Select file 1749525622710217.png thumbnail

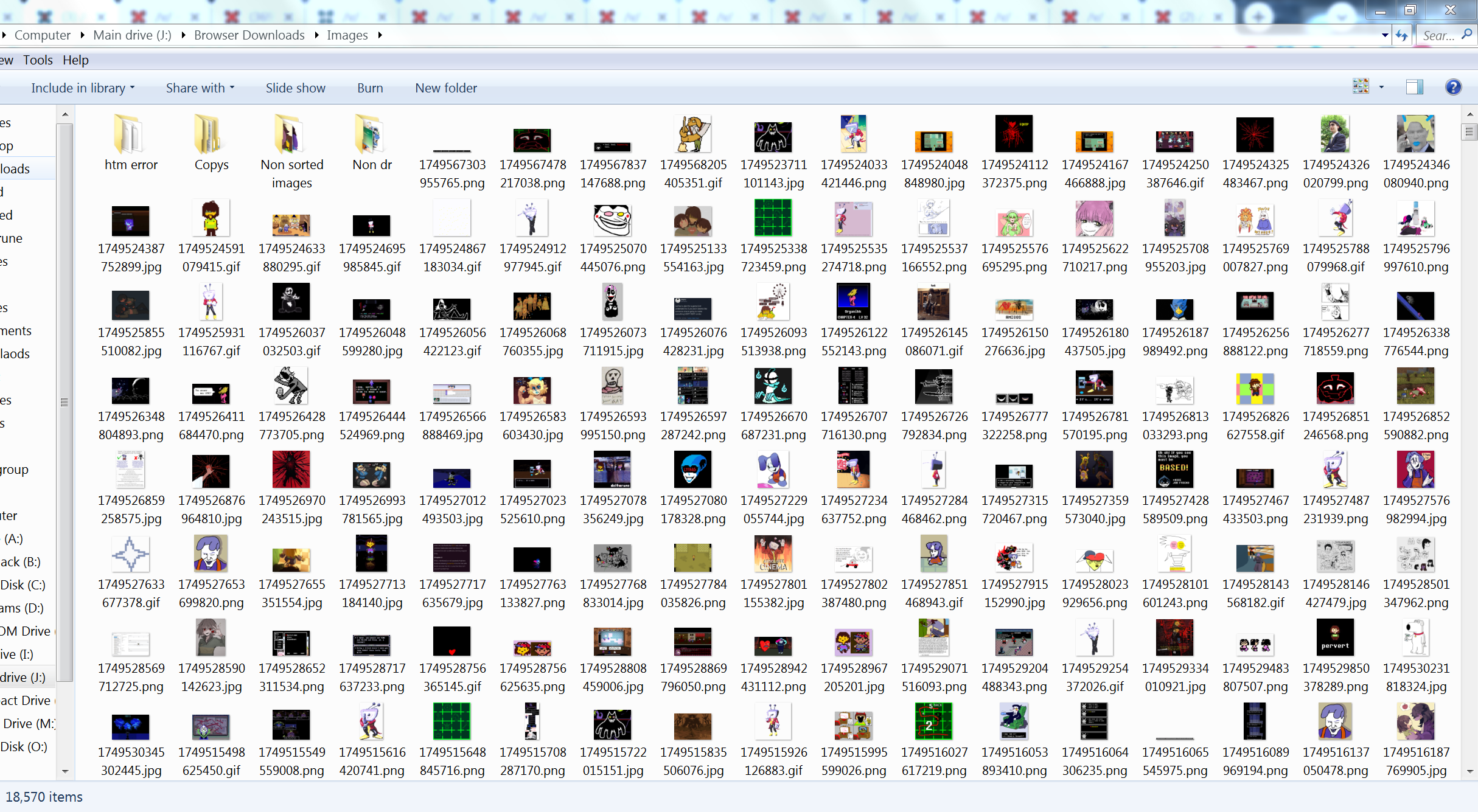(x=1095, y=219)
